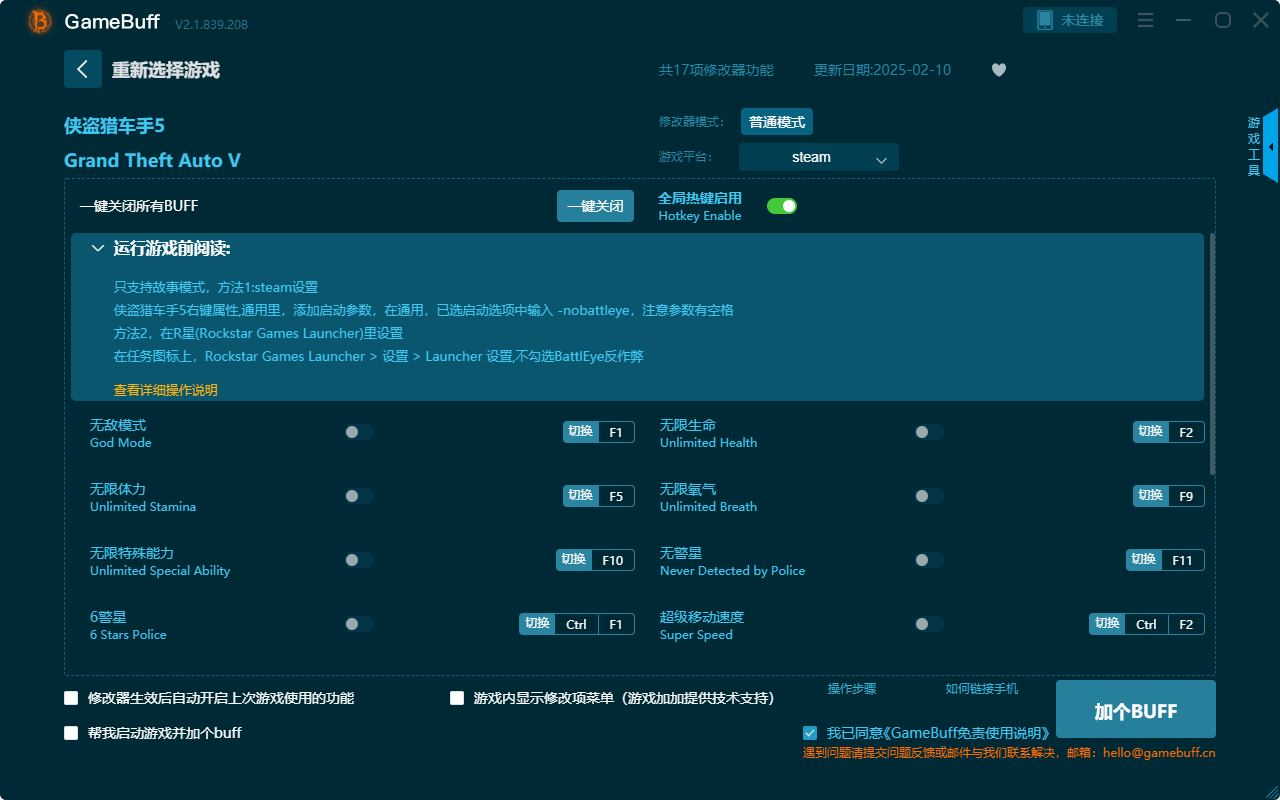
Task: Click the heart favorite icon
Action: coord(998,70)
